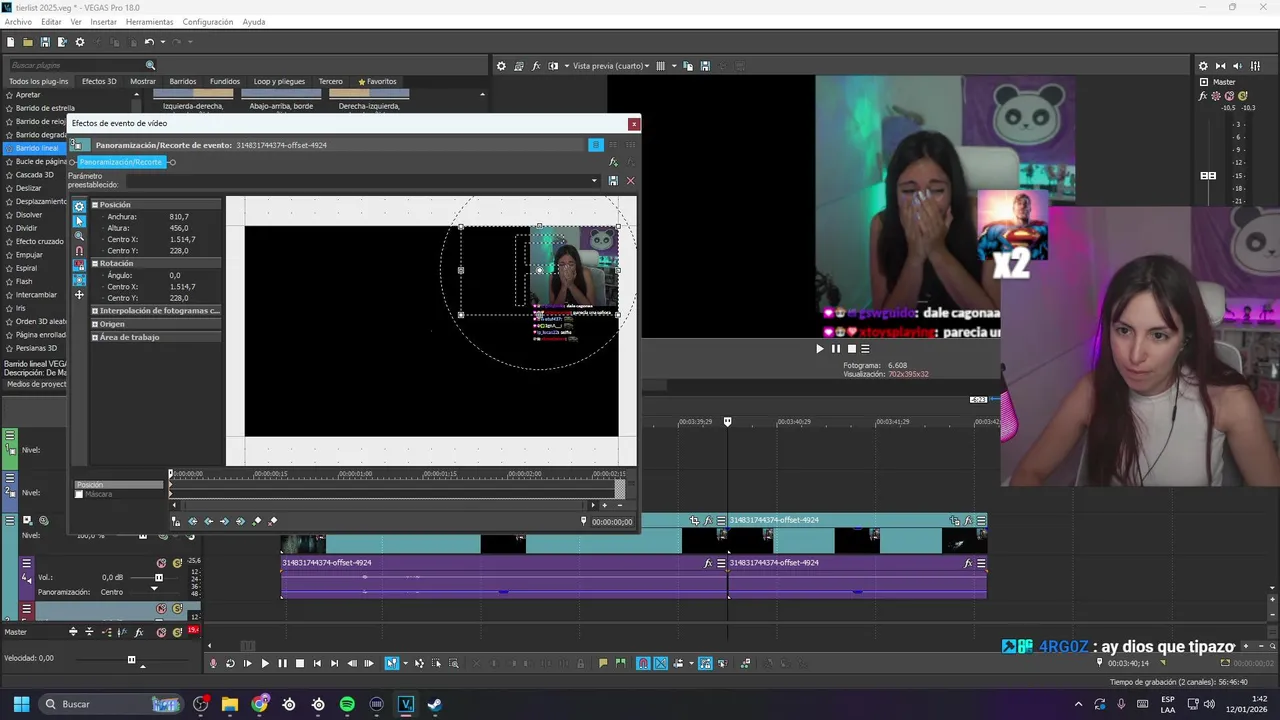1280x720 pixels.
Task: Expand Interpolación de fotogramas group
Action: point(95,311)
